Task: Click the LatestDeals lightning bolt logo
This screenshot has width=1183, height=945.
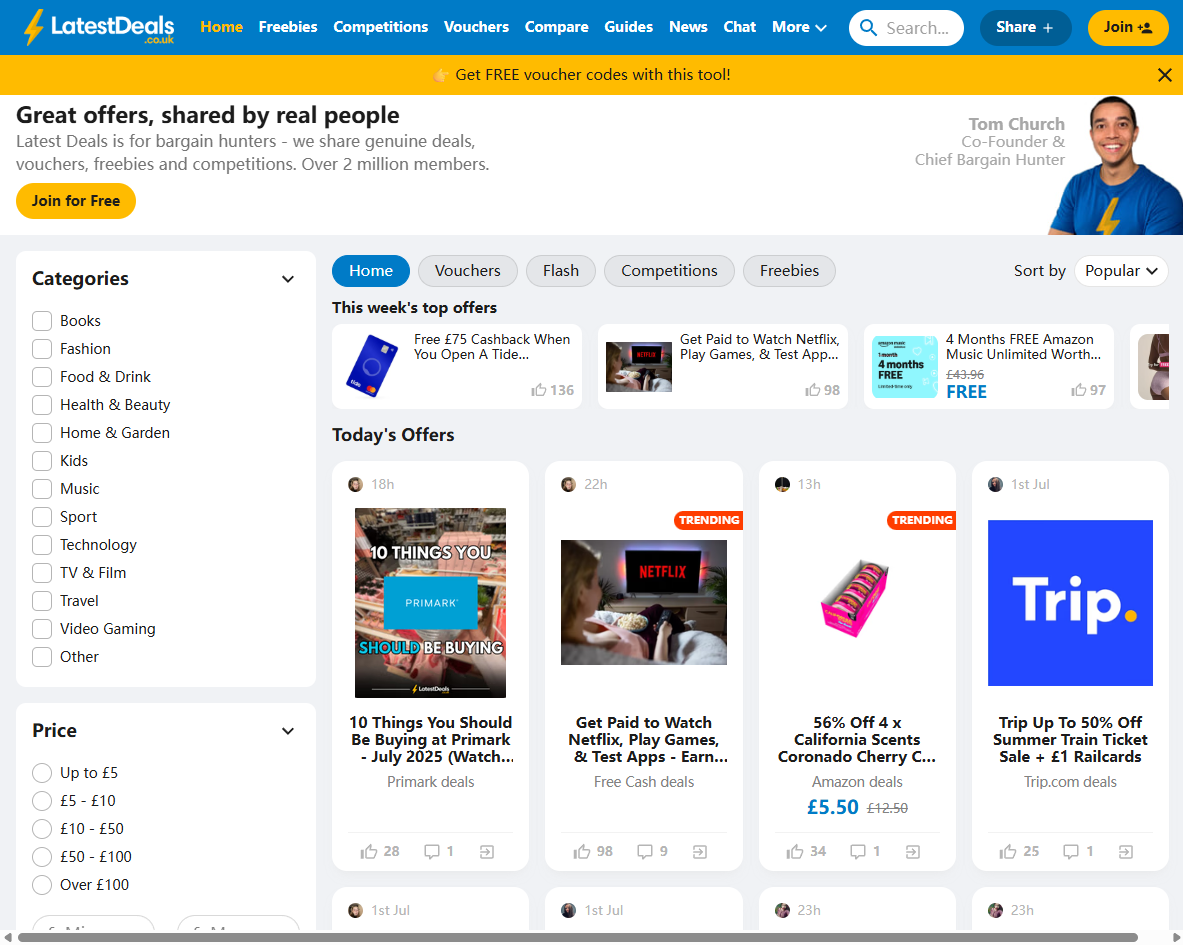Action: [34, 27]
